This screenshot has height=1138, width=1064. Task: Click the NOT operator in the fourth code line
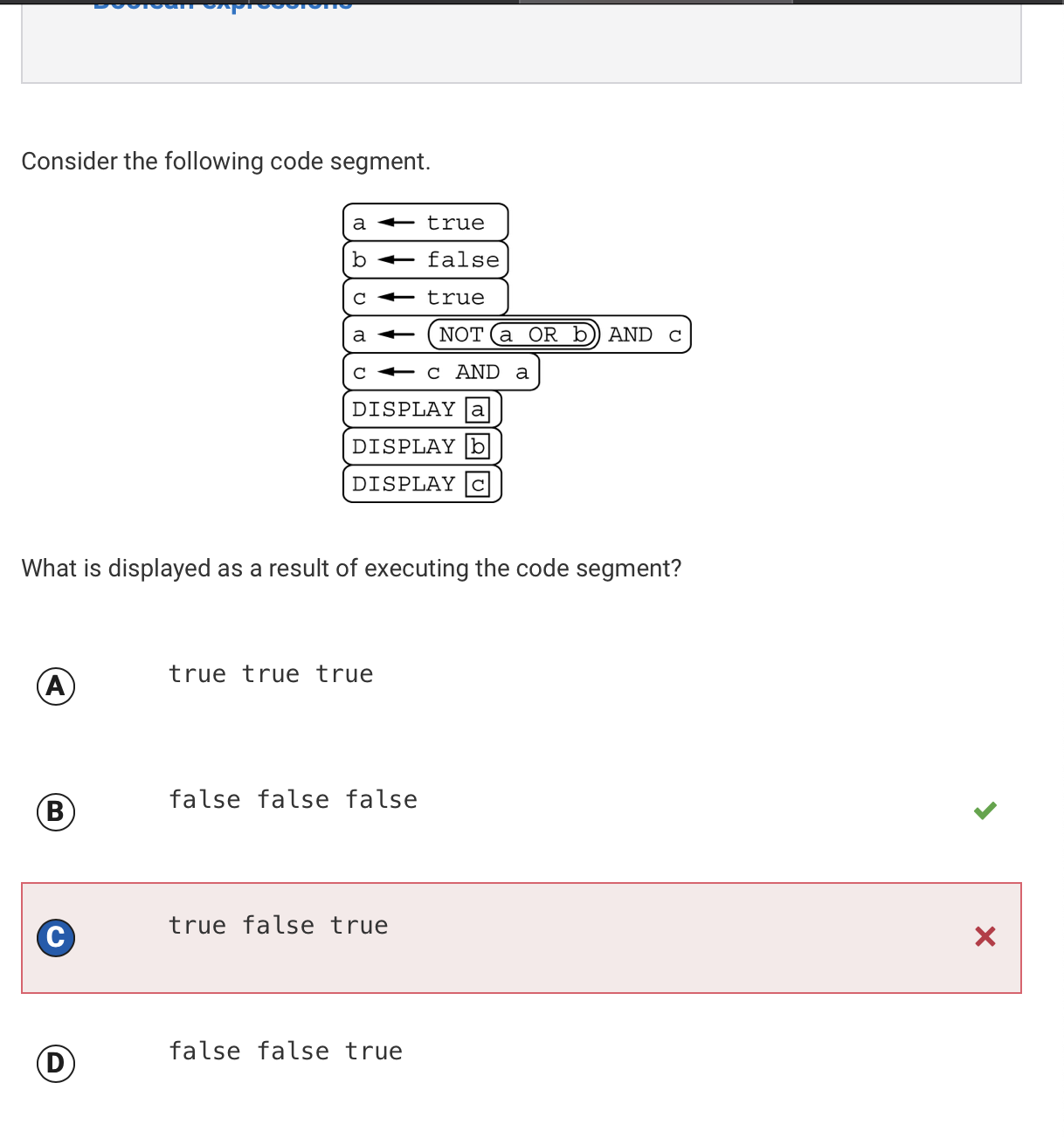tap(461, 335)
